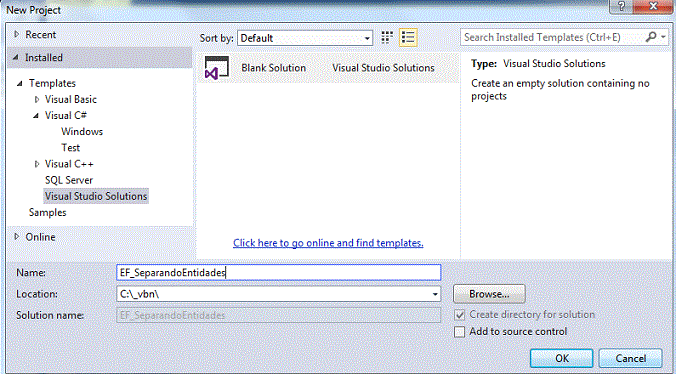Click the Visual C# category label
This screenshot has height=374, width=676.
point(66,116)
